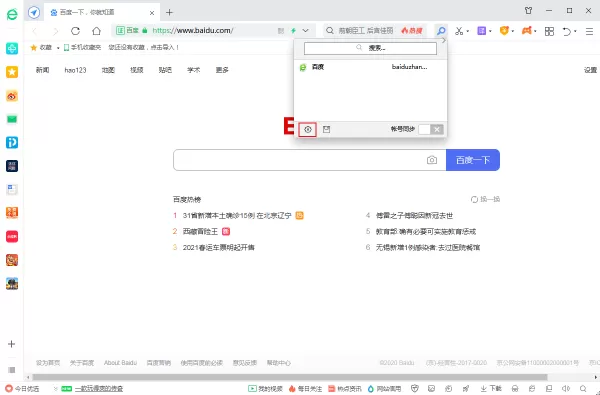Screen dimensions: 600x395
Task: Toggle the 帐号同步 account sync switch
Action: point(431,129)
